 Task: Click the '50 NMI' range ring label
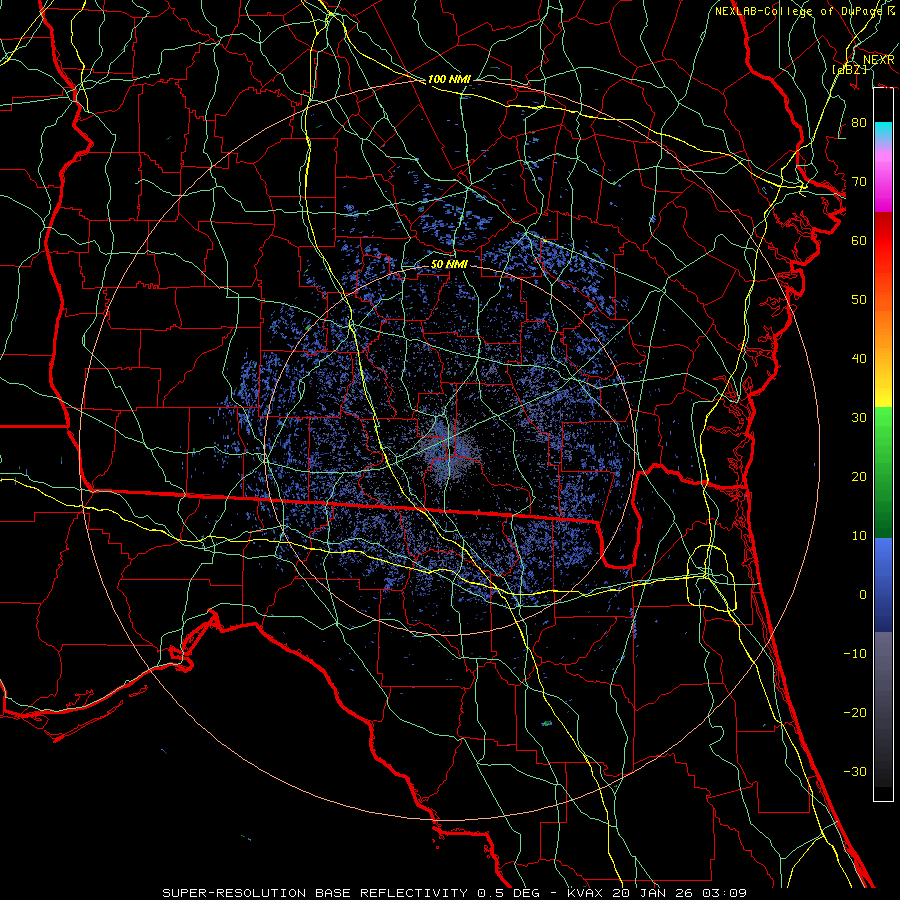click(x=449, y=265)
